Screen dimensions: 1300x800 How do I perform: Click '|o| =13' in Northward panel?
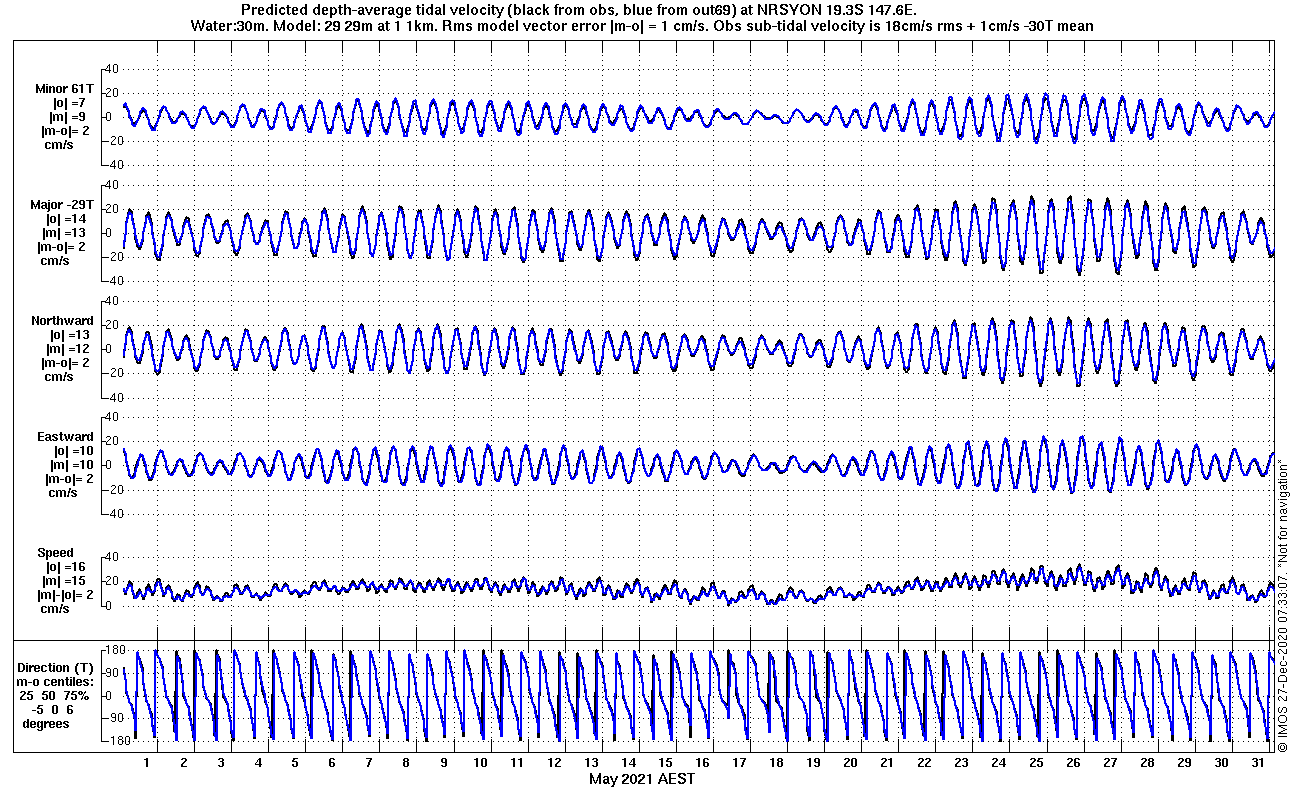click(70, 335)
